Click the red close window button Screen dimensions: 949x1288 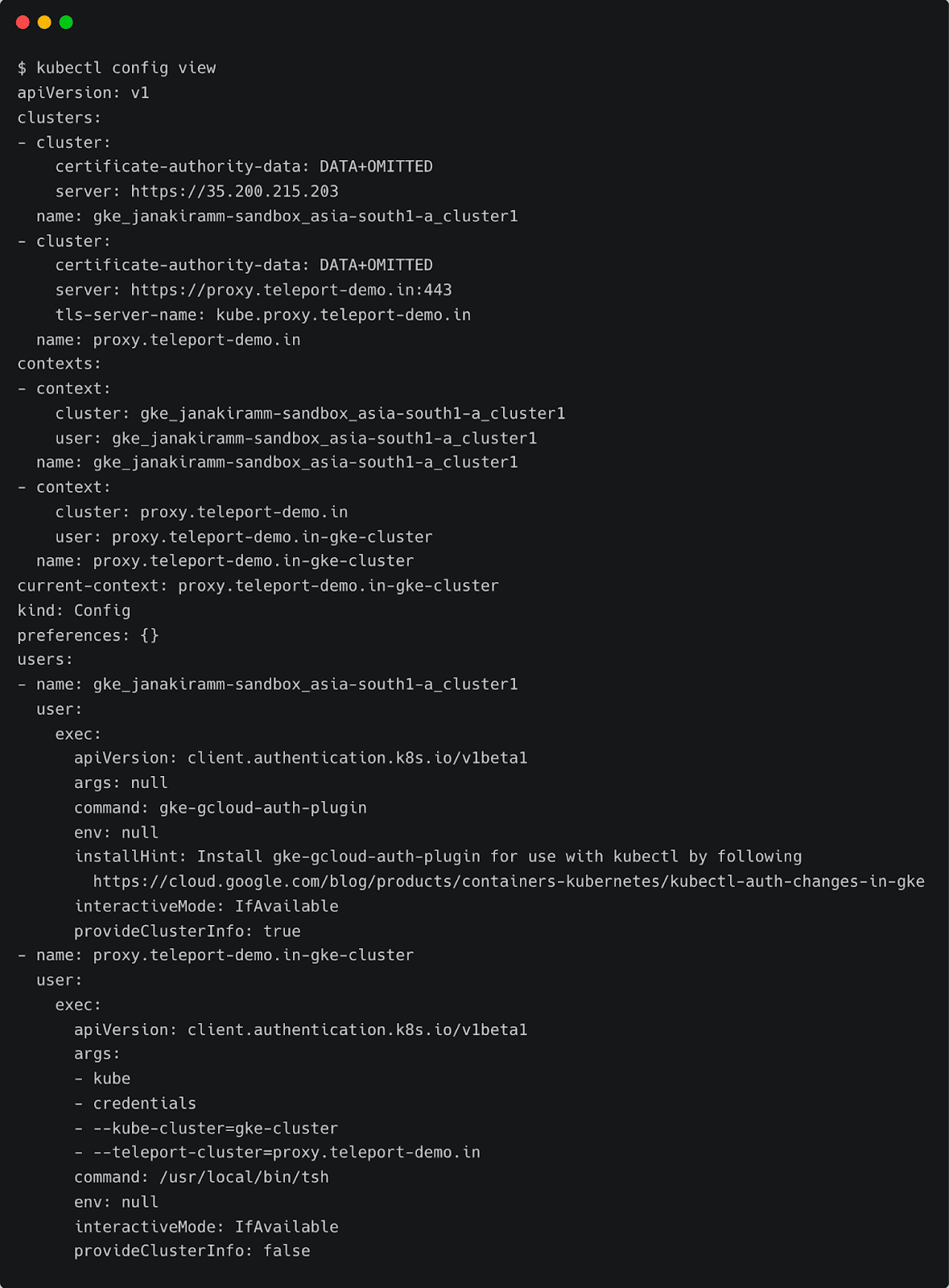[23, 23]
